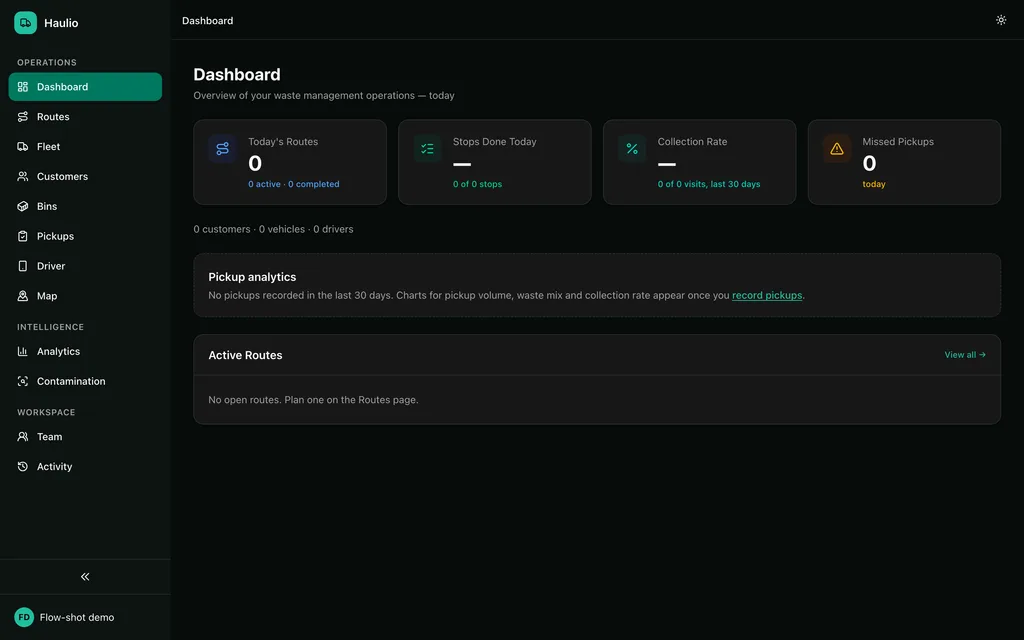Click the 'Active Routes' heading

coord(246,355)
